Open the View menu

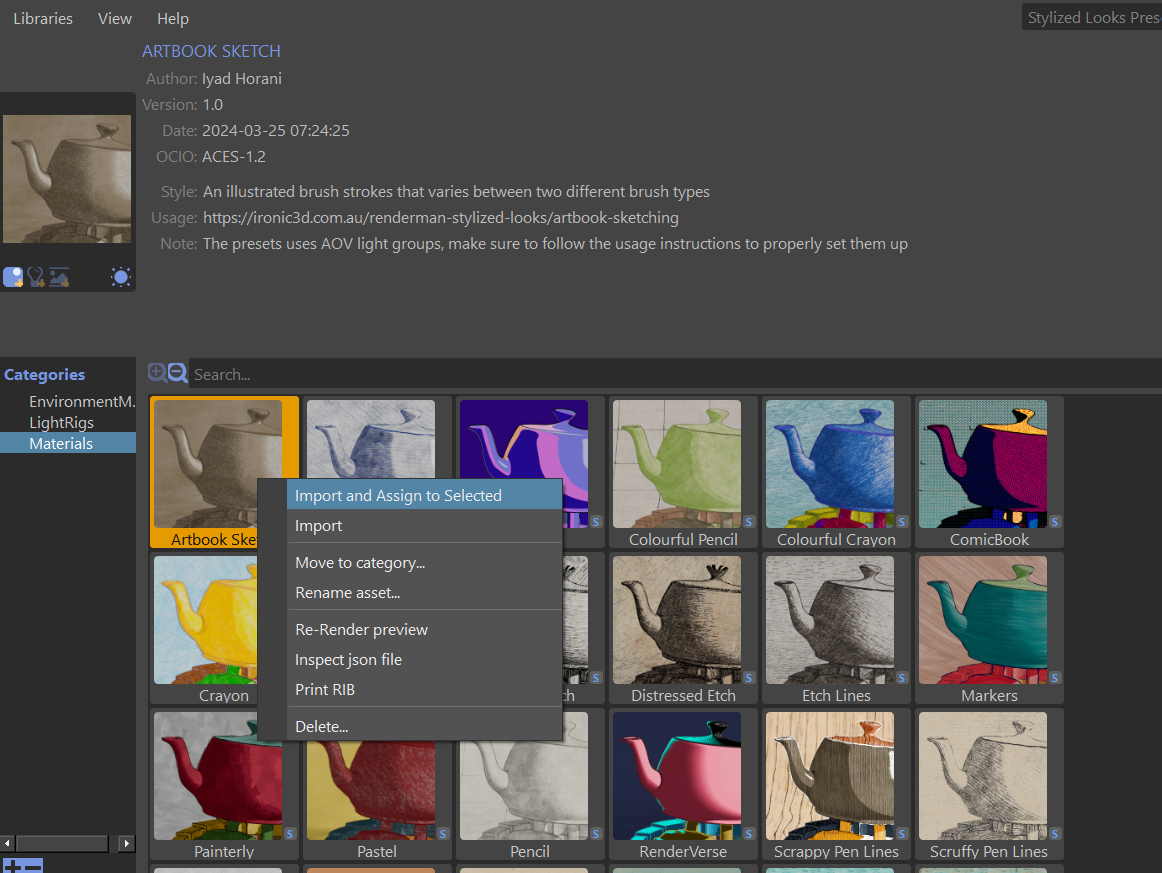pos(115,19)
